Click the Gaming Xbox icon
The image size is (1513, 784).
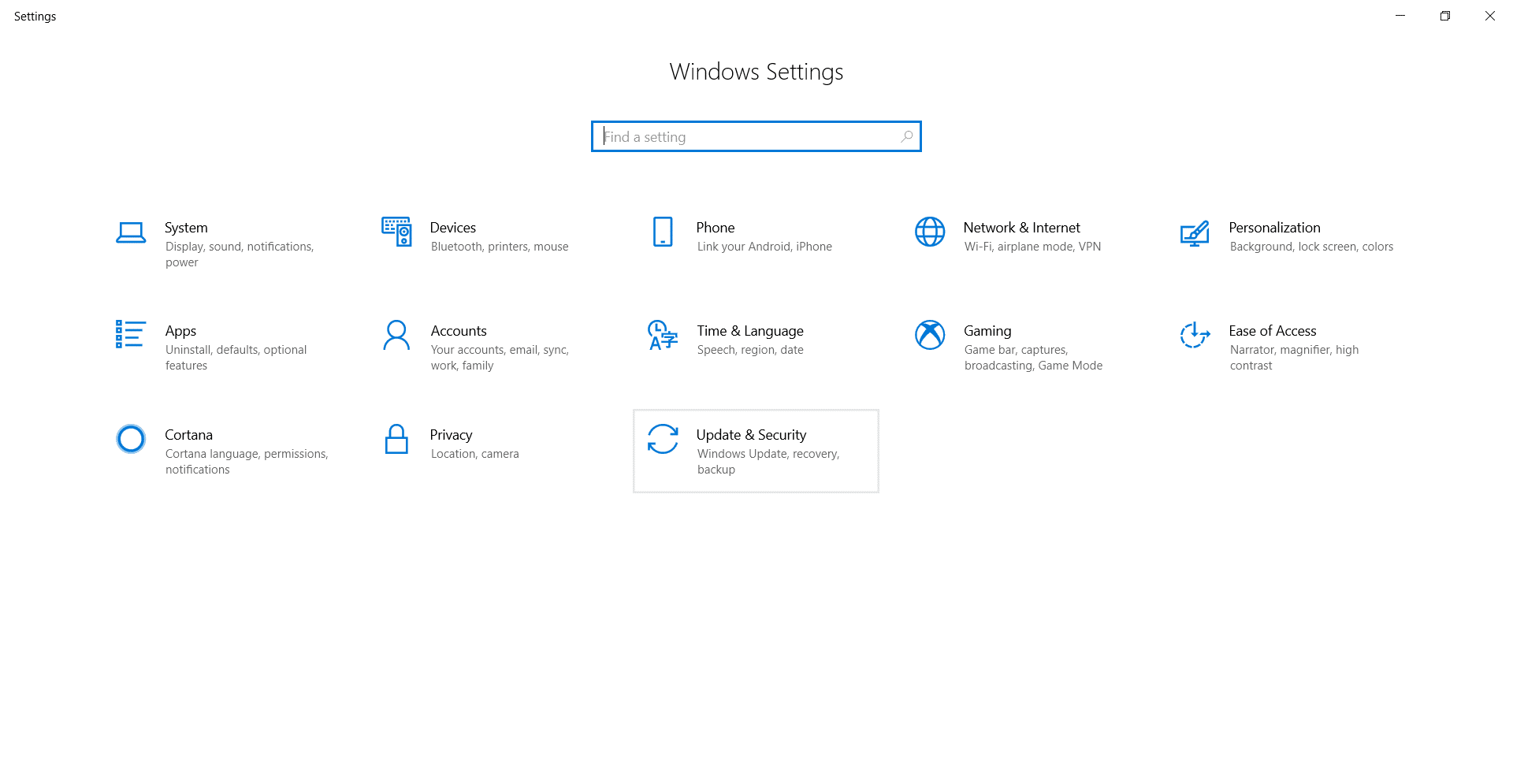click(x=929, y=336)
